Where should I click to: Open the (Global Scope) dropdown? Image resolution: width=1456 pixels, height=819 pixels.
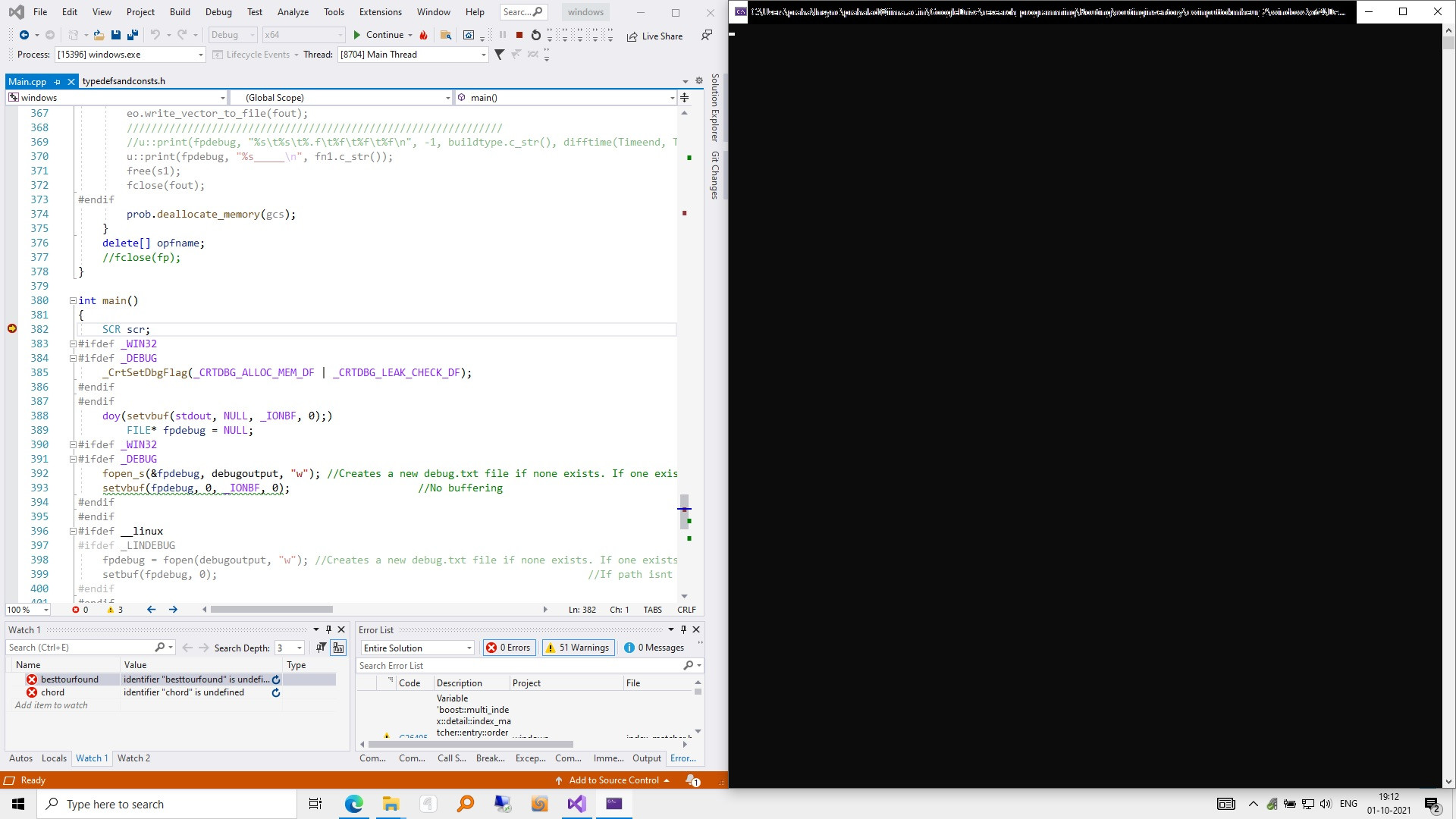pyautogui.click(x=447, y=97)
